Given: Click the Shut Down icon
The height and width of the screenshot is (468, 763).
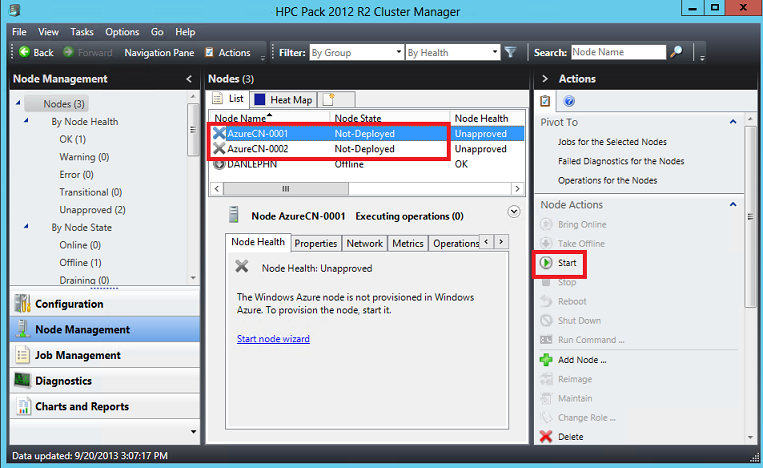Looking at the screenshot, I should coord(546,321).
